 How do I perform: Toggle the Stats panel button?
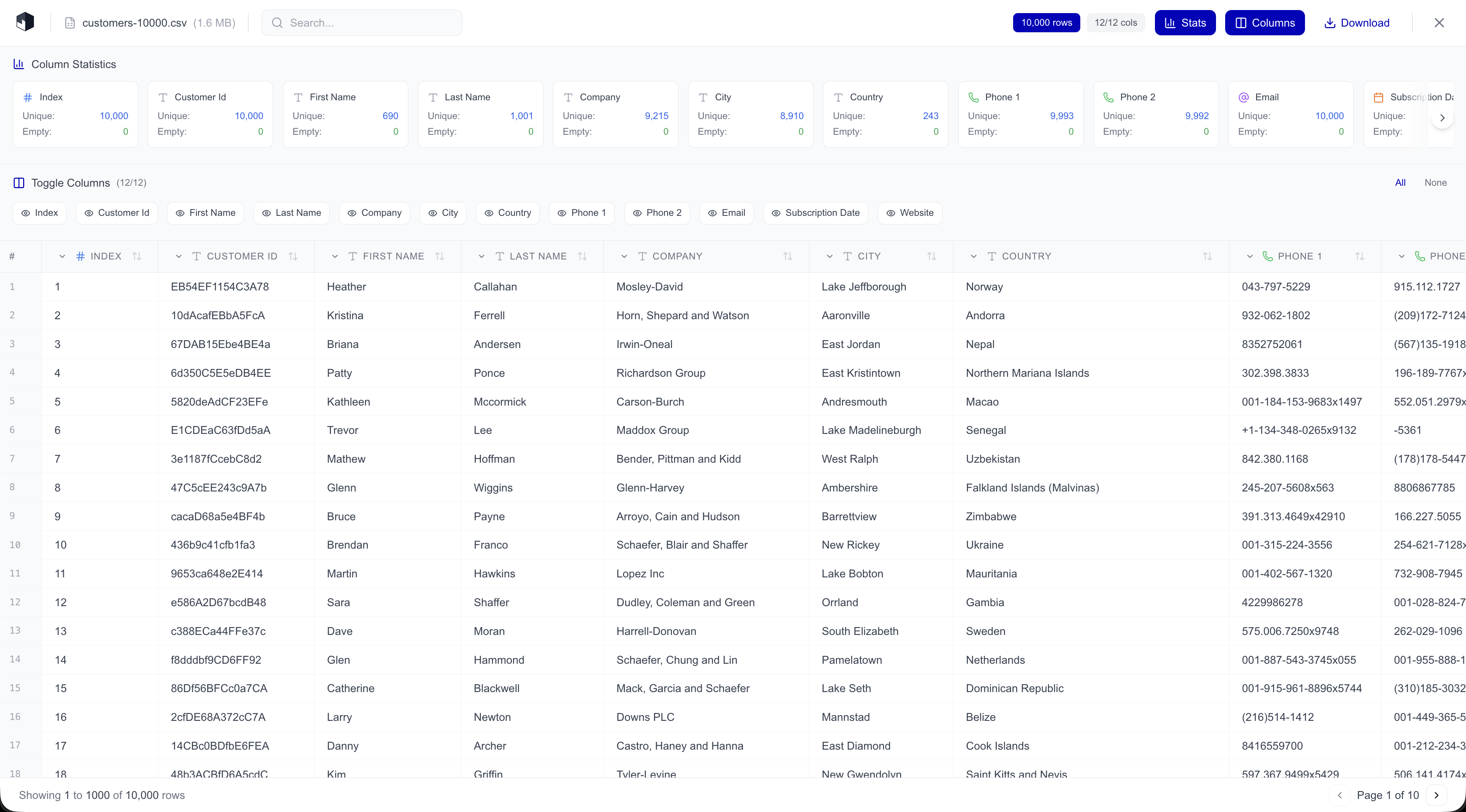(x=1185, y=23)
